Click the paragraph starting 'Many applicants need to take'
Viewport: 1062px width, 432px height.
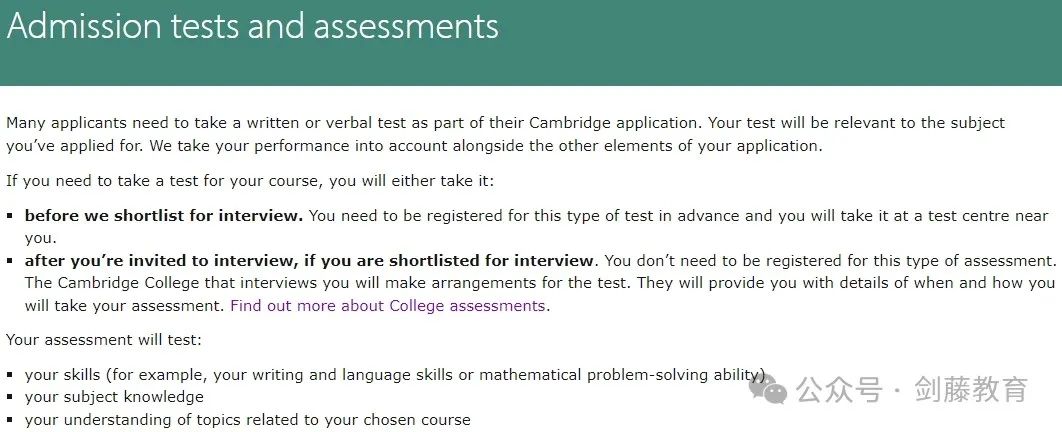point(505,134)
